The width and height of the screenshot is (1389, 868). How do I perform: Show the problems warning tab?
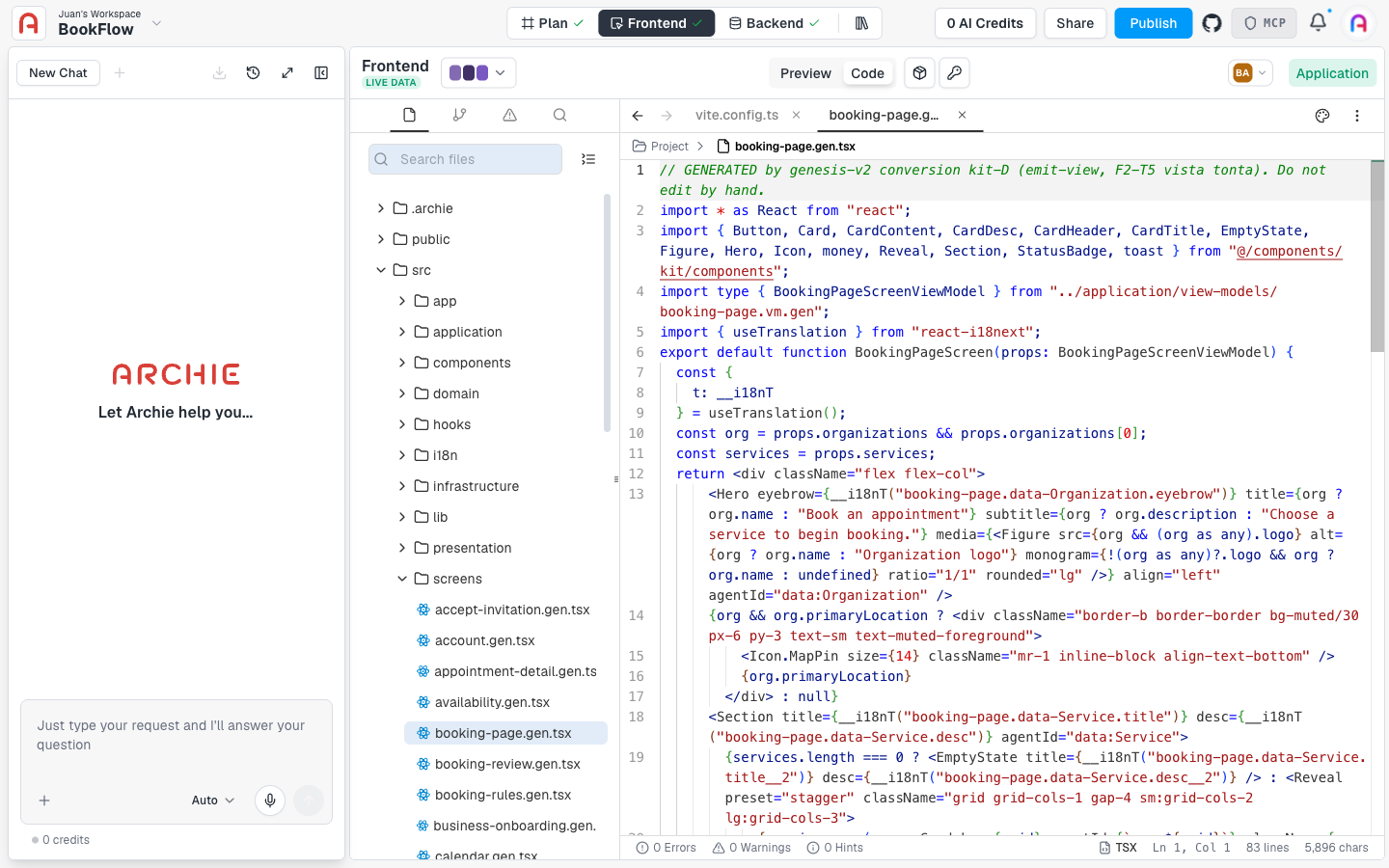coord(510,115)
